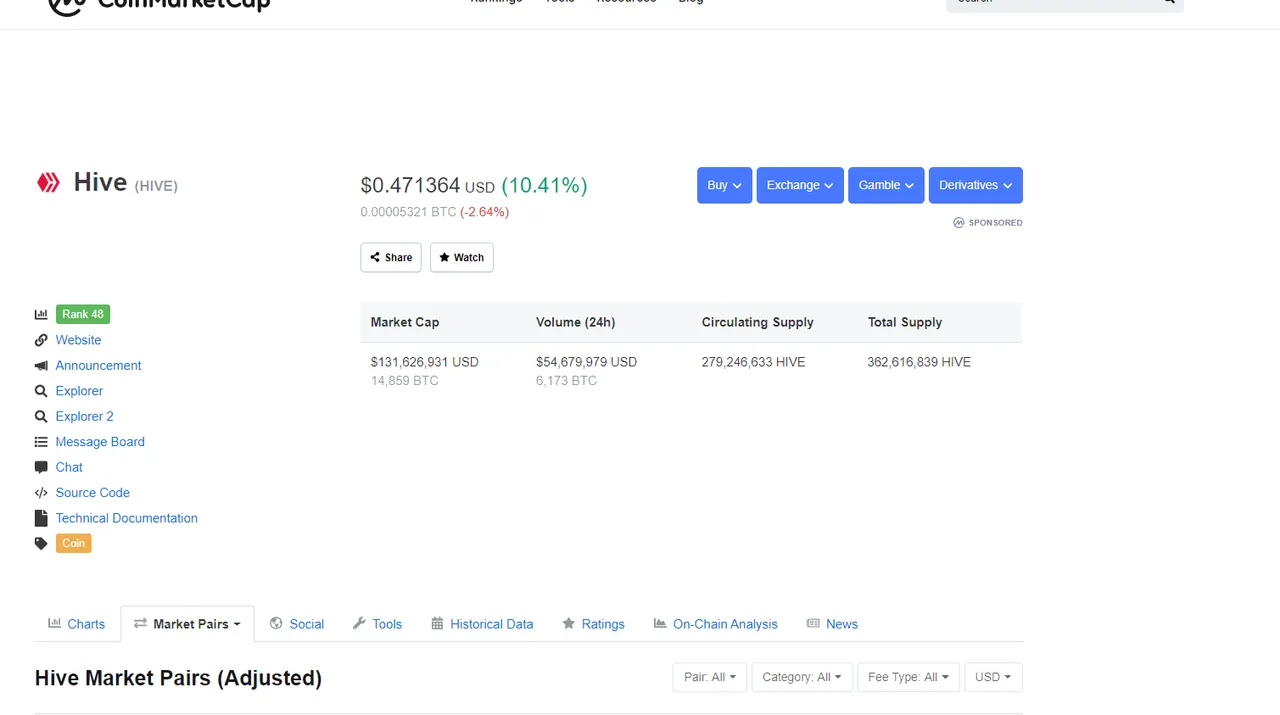This screenshot has height=715, width=1280.
Task: Click the search magnifier icon
Action: click(x=1168, y=2)
